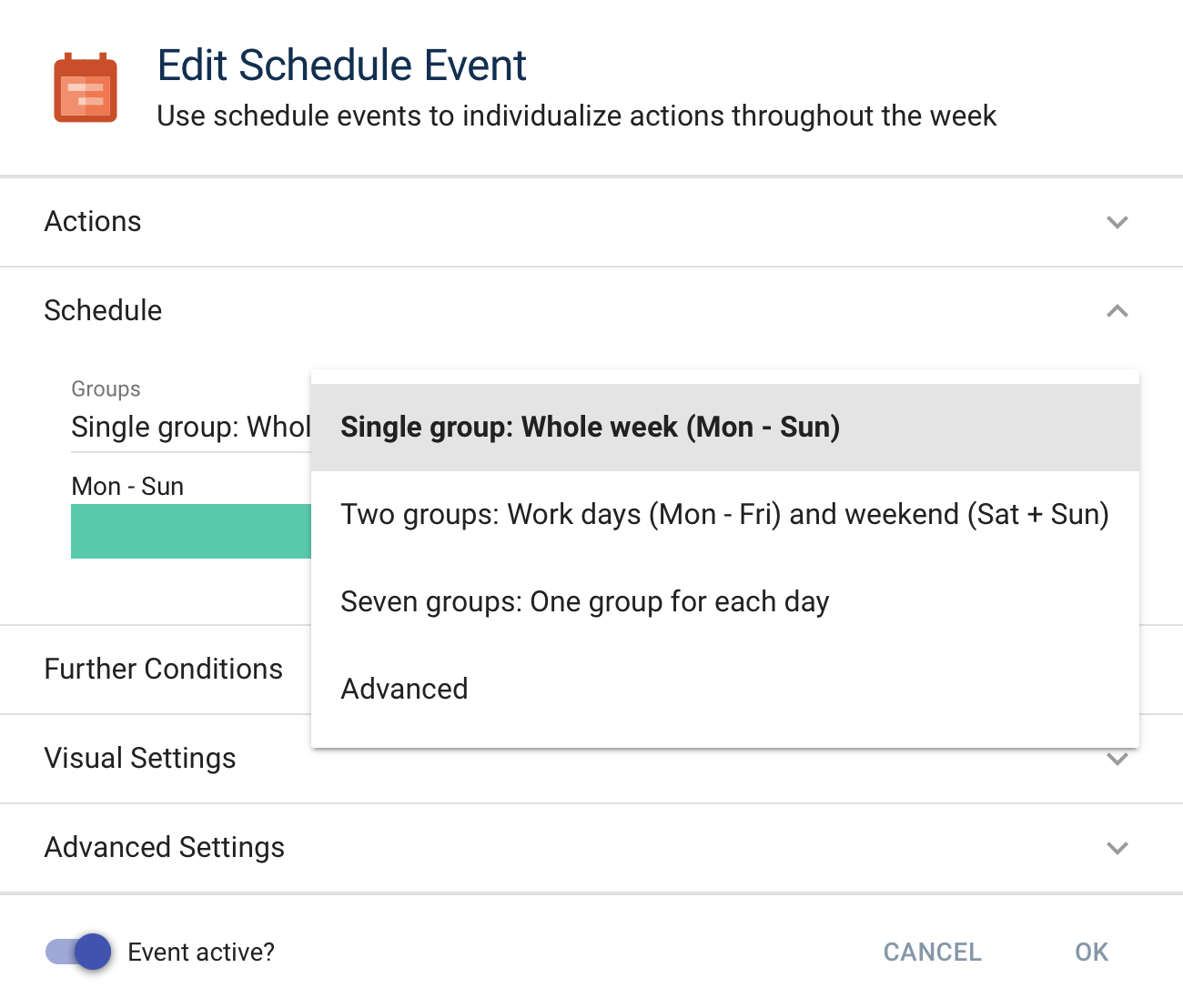Expand the Further Conditions section

(x=164, y=670)
